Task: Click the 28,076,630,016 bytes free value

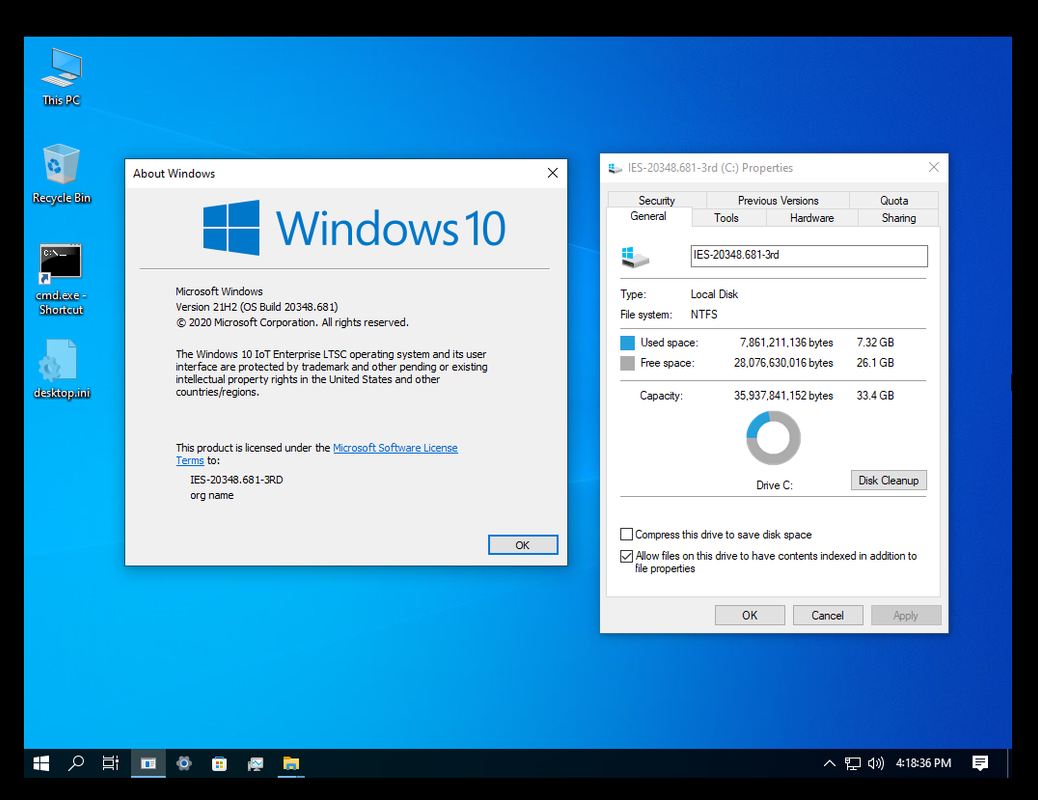Action: coord(784,363)
